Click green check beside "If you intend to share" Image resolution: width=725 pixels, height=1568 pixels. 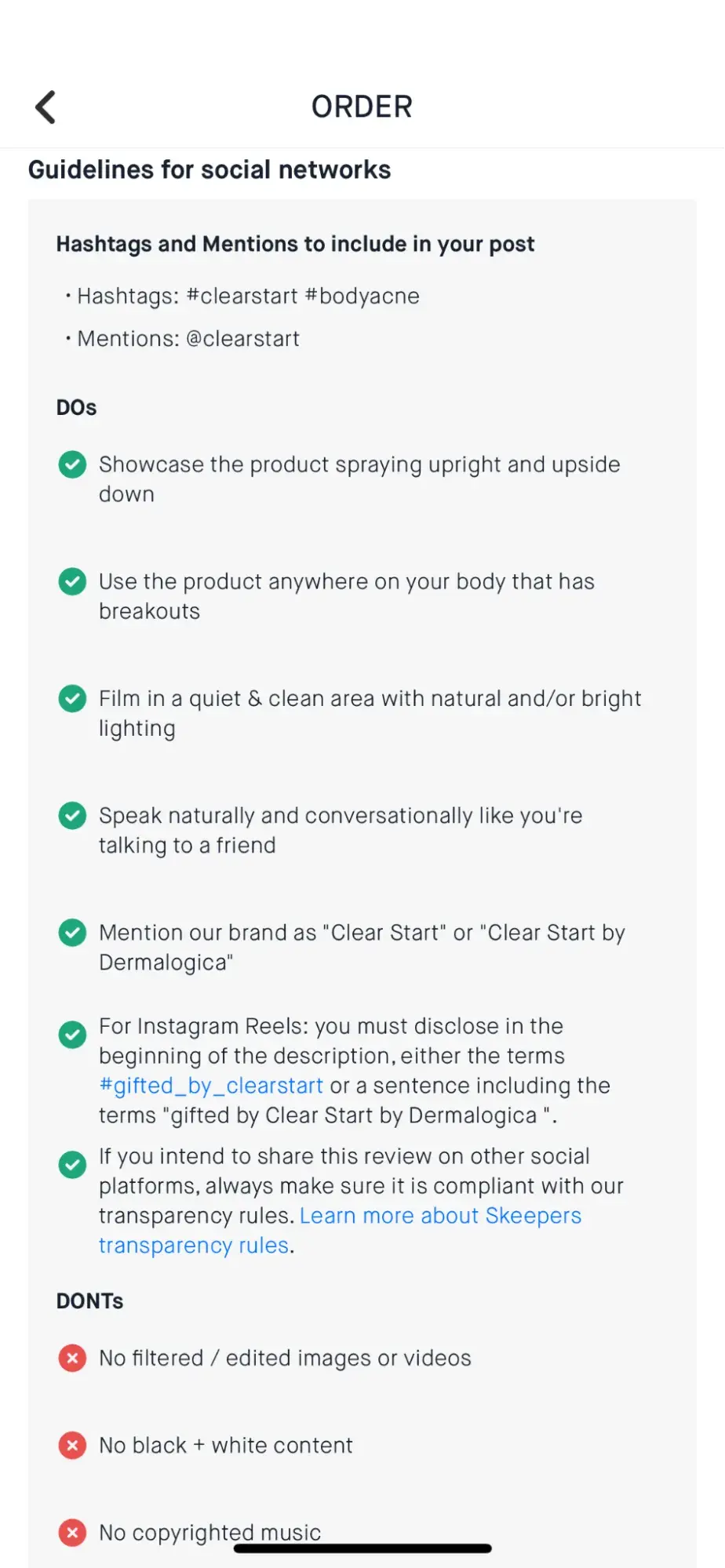click(x=73, y=1165)
